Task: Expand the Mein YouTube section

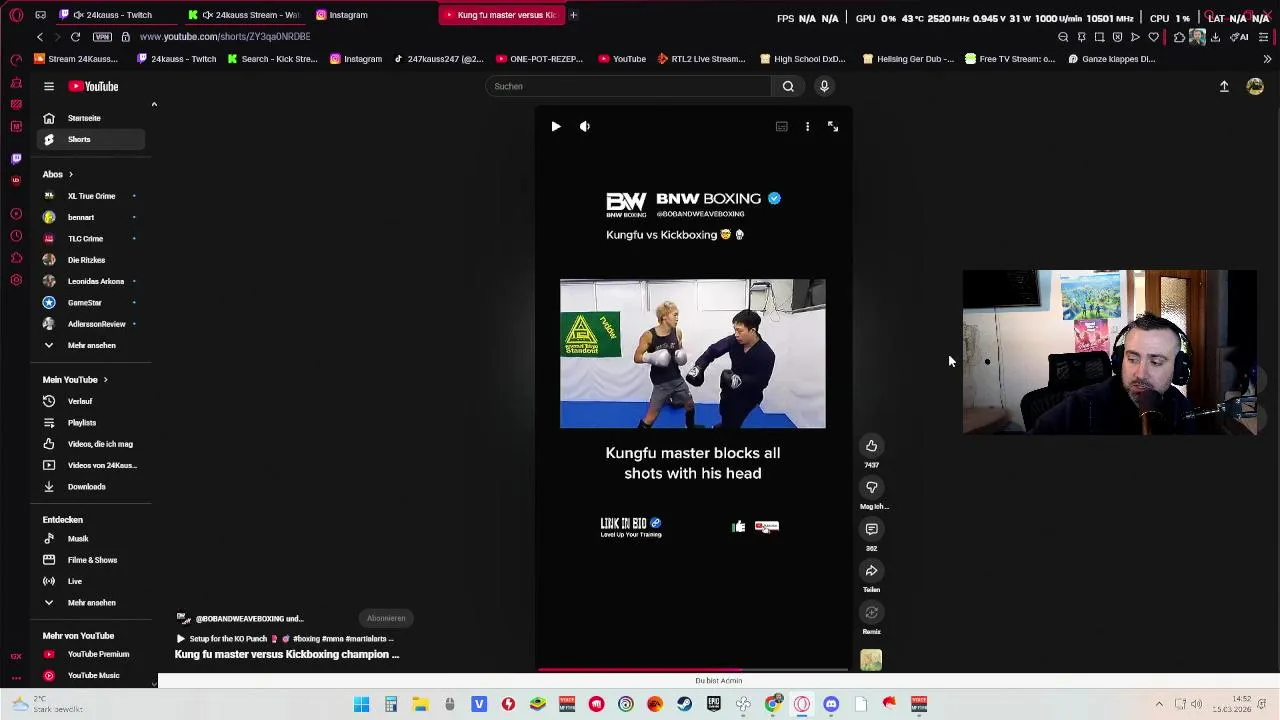Action: (75, 380)
